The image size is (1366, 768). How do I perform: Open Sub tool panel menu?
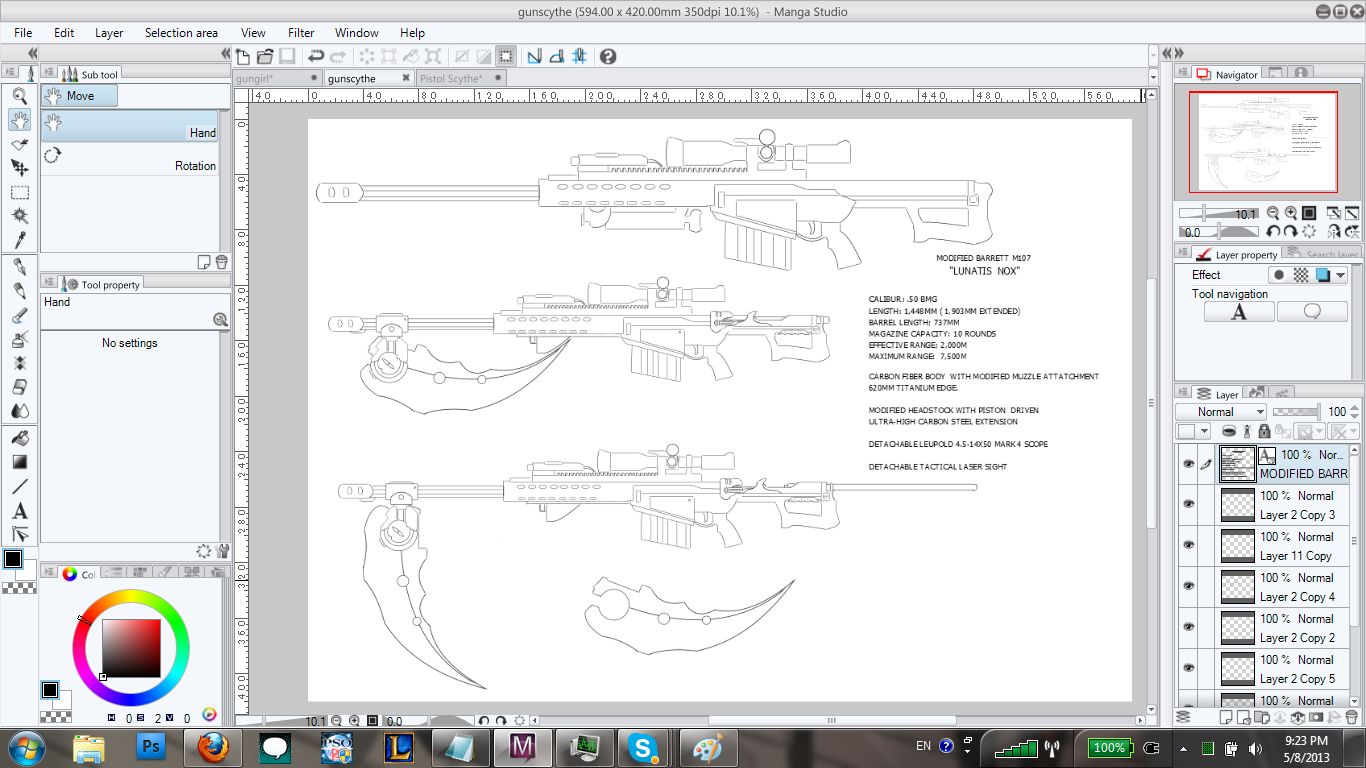point(47,74)
